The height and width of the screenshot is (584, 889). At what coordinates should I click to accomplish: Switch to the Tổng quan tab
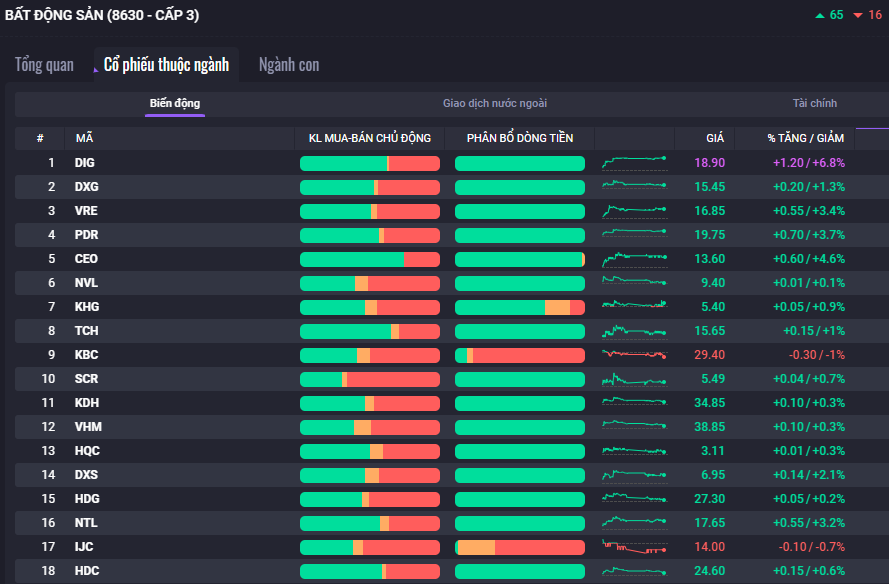click(x=44, y=65)
